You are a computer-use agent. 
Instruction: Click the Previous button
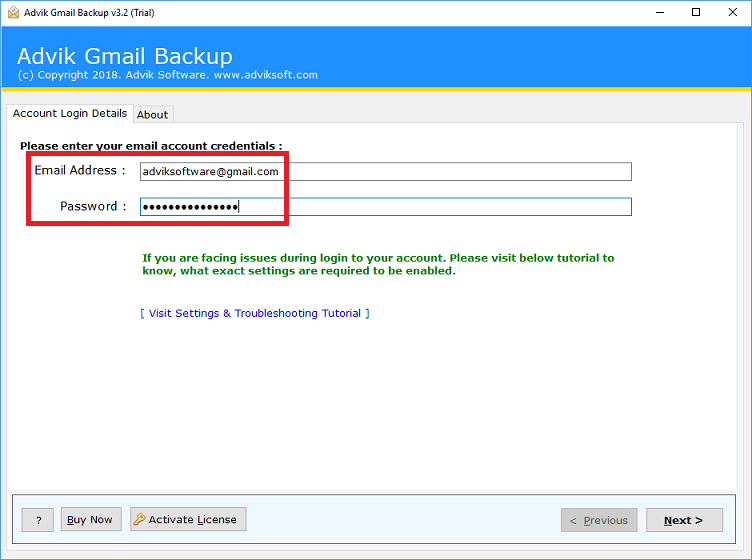coord(599,520)
